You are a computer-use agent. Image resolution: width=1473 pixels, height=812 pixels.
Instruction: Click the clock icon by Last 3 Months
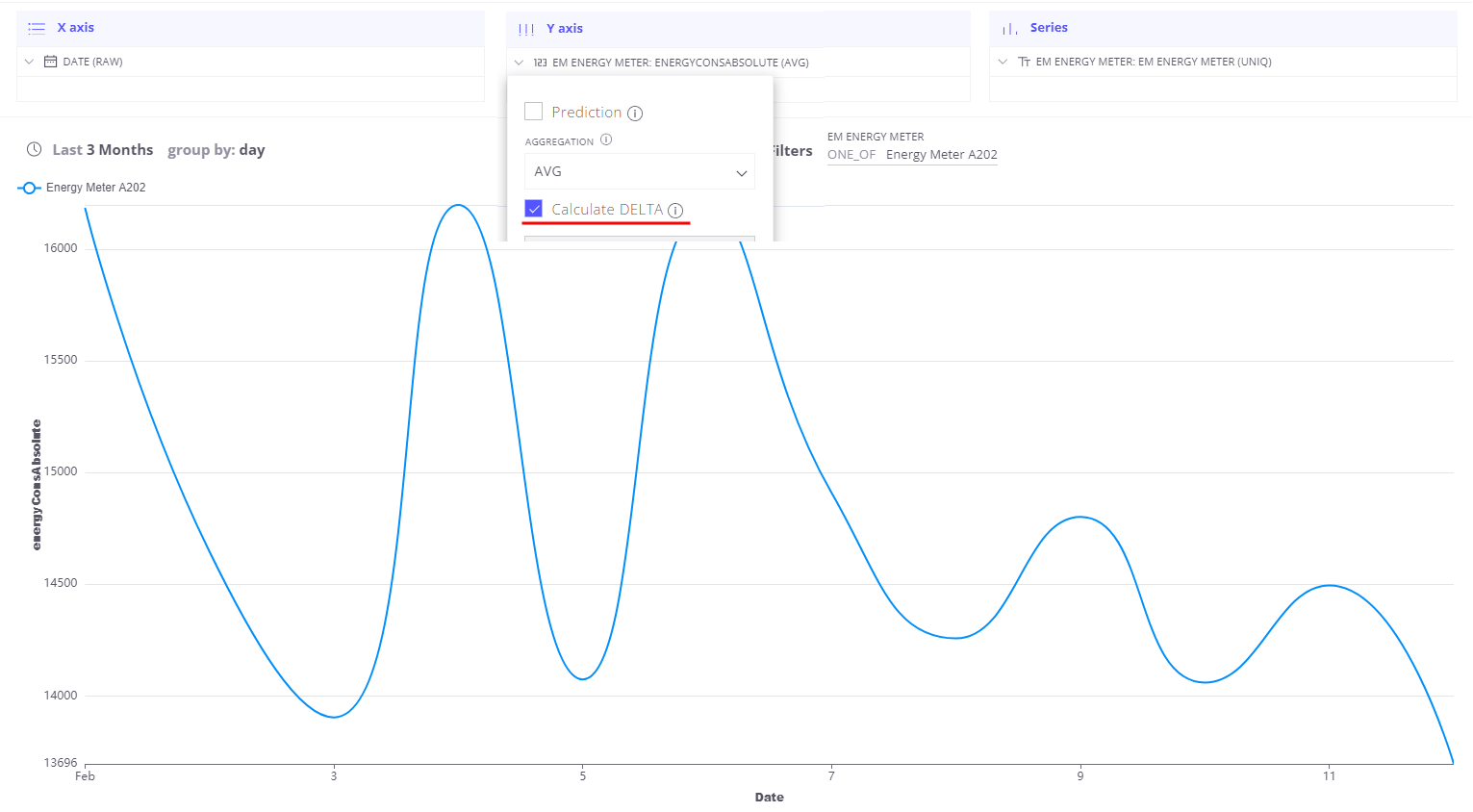[34, 149]
